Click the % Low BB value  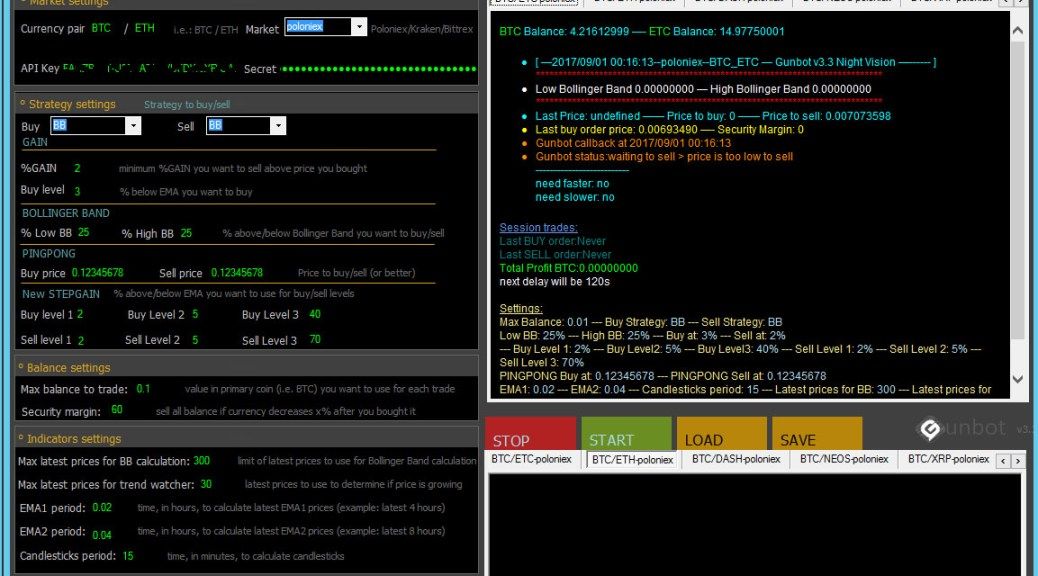83,232
